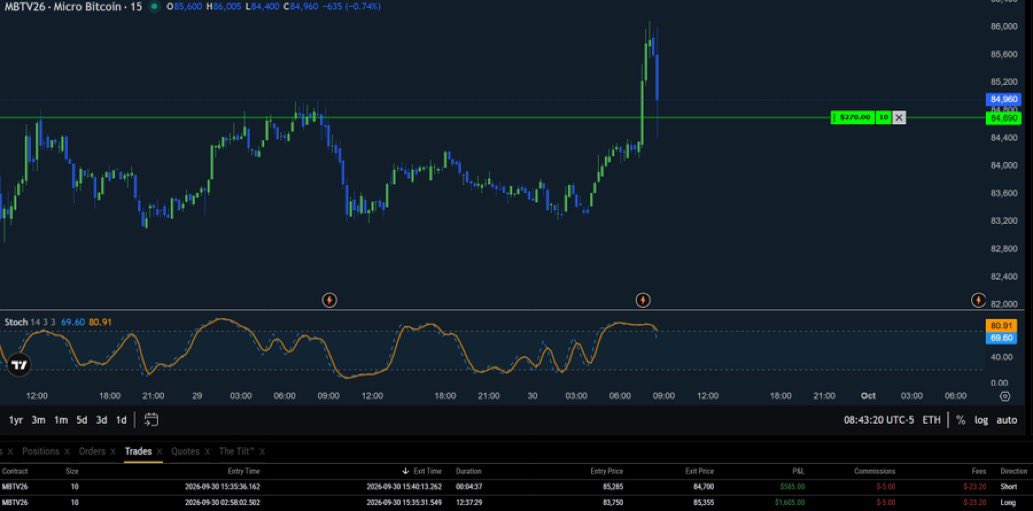This screenshot has height=511, width=1033.
Task: Sort trades by Exit Time column
Action: coord(422,471)
